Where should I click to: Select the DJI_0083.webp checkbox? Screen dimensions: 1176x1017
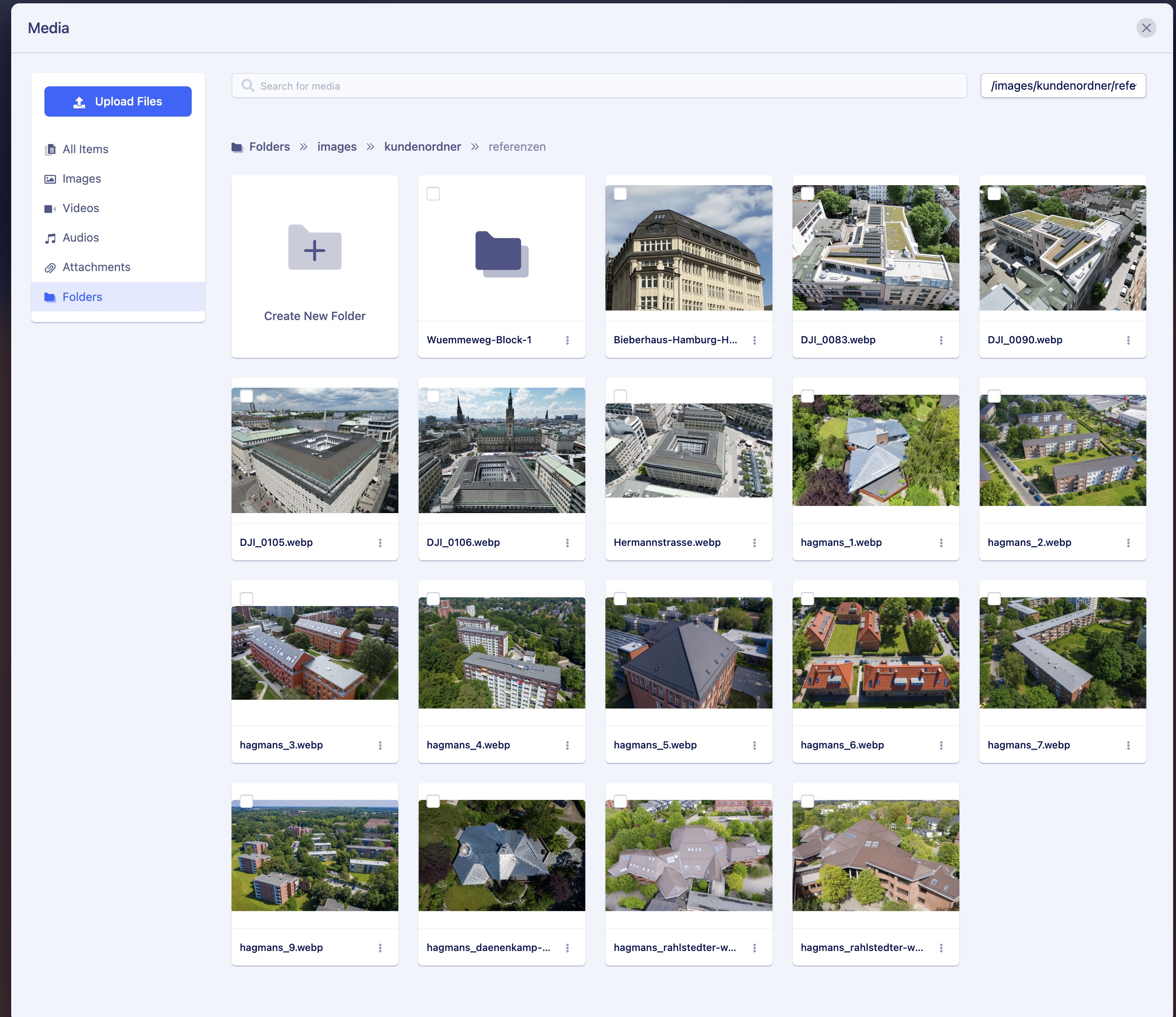(x=807, y=193)
